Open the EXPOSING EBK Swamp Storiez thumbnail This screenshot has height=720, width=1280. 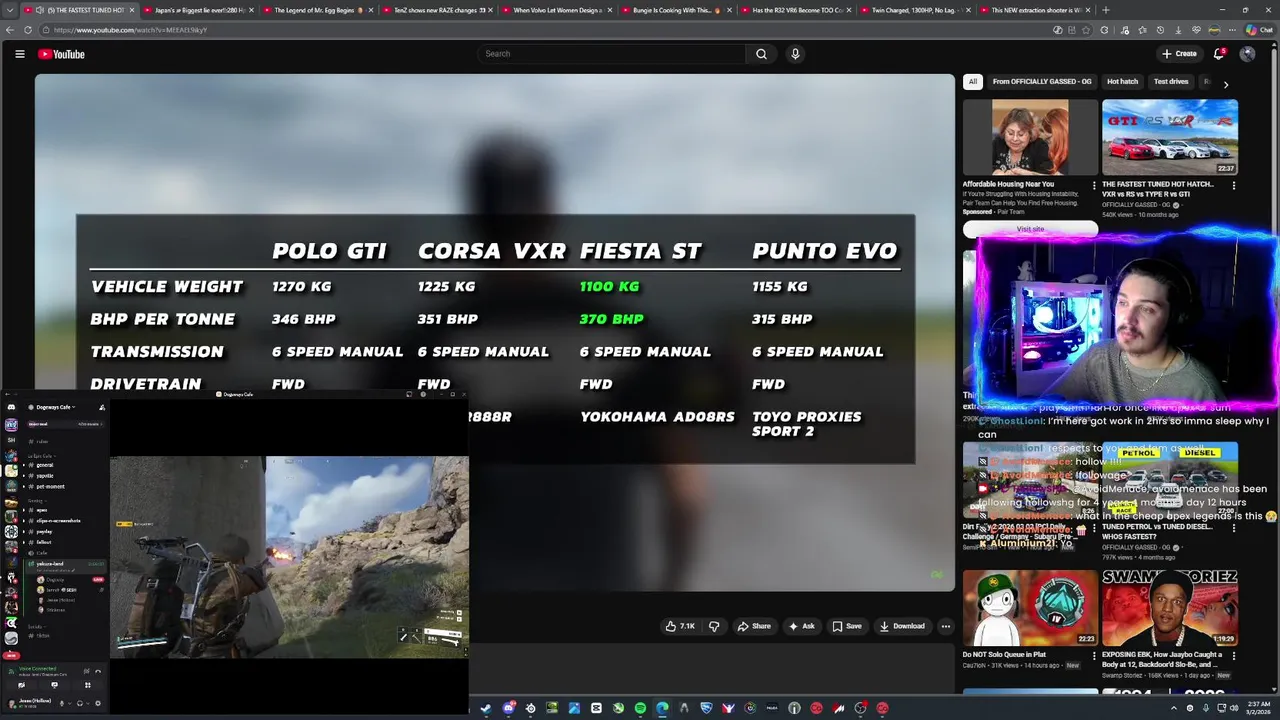[x=1170, y=608]
